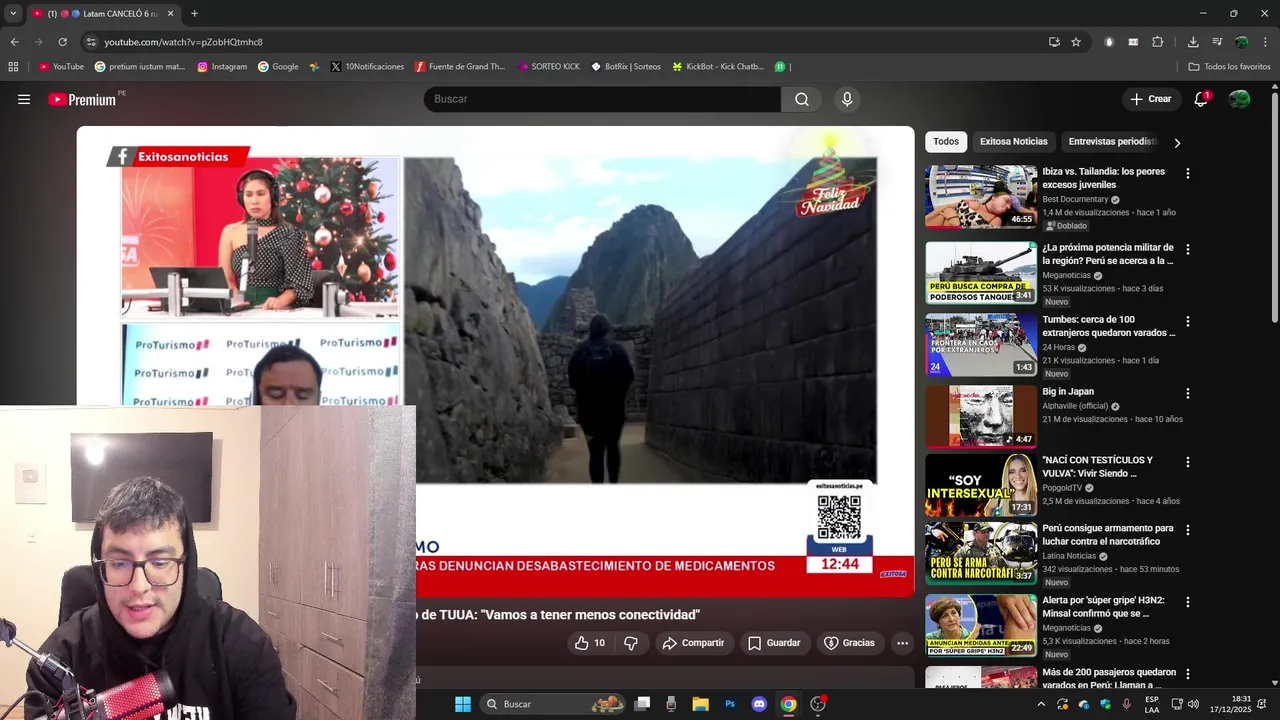Open more actions three-dot menu under video
Viewport: 1280px width, 720px height.
pyautogui.click(x=902, y=643)
